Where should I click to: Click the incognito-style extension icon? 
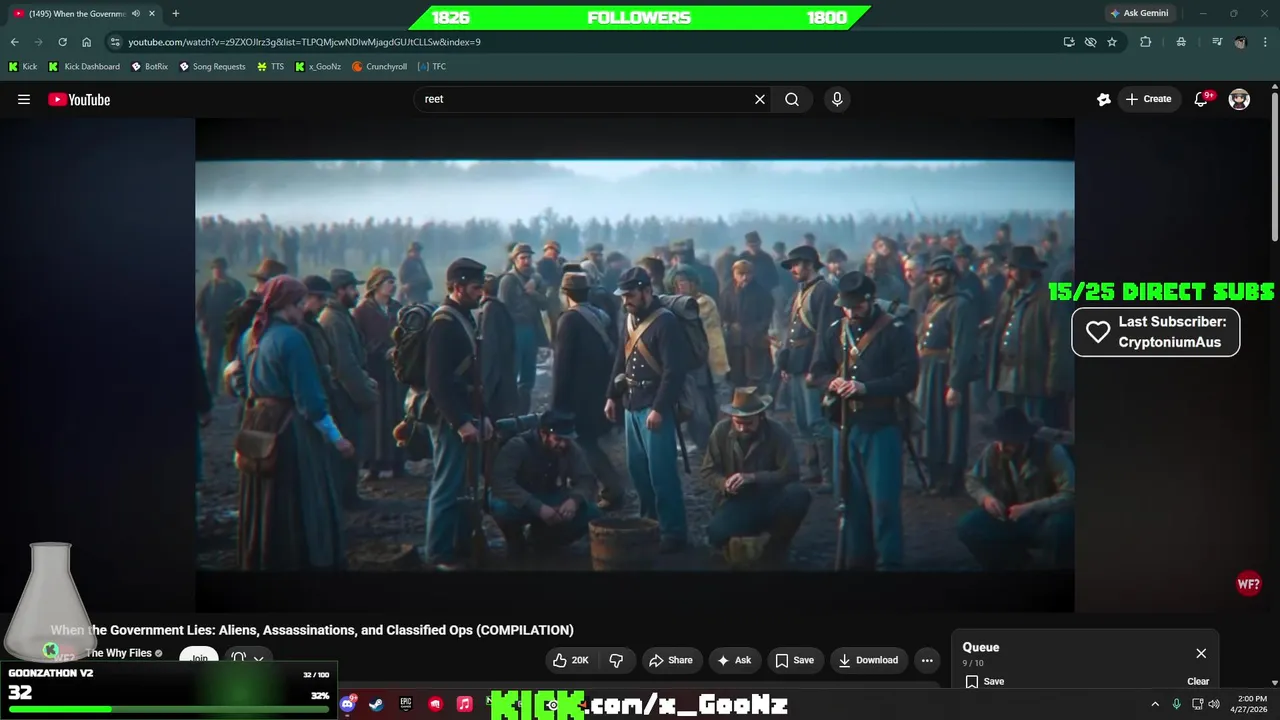pyautogui.click(x=1181, y=42)
